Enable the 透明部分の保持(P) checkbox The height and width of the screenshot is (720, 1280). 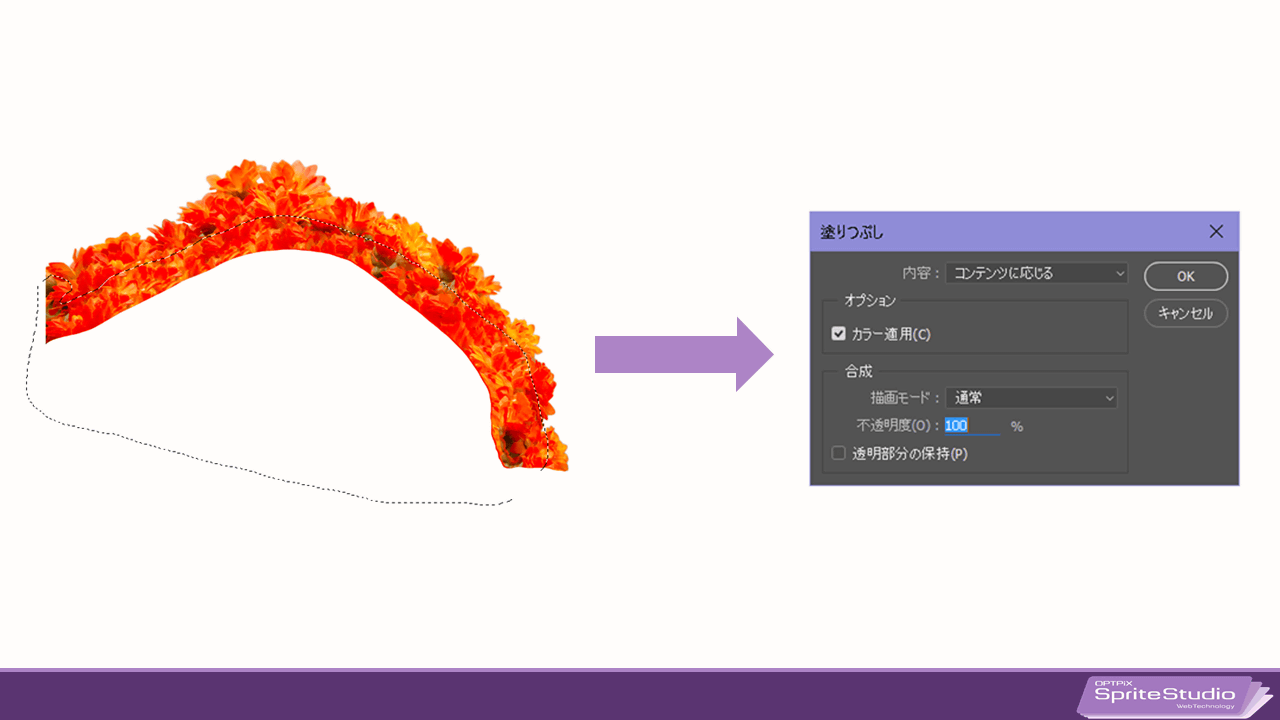(x=839, y=453)
